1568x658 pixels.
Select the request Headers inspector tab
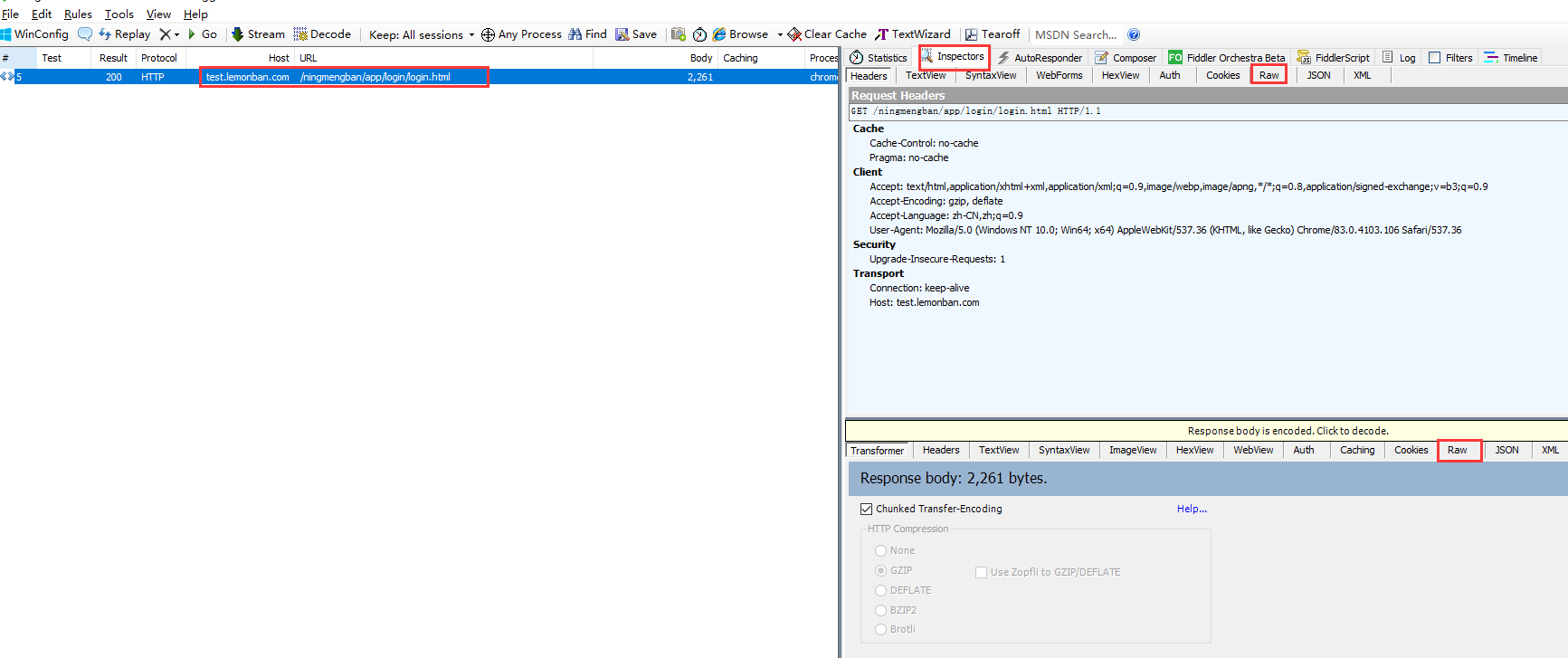pyautogui.click(x=869, y=76)
